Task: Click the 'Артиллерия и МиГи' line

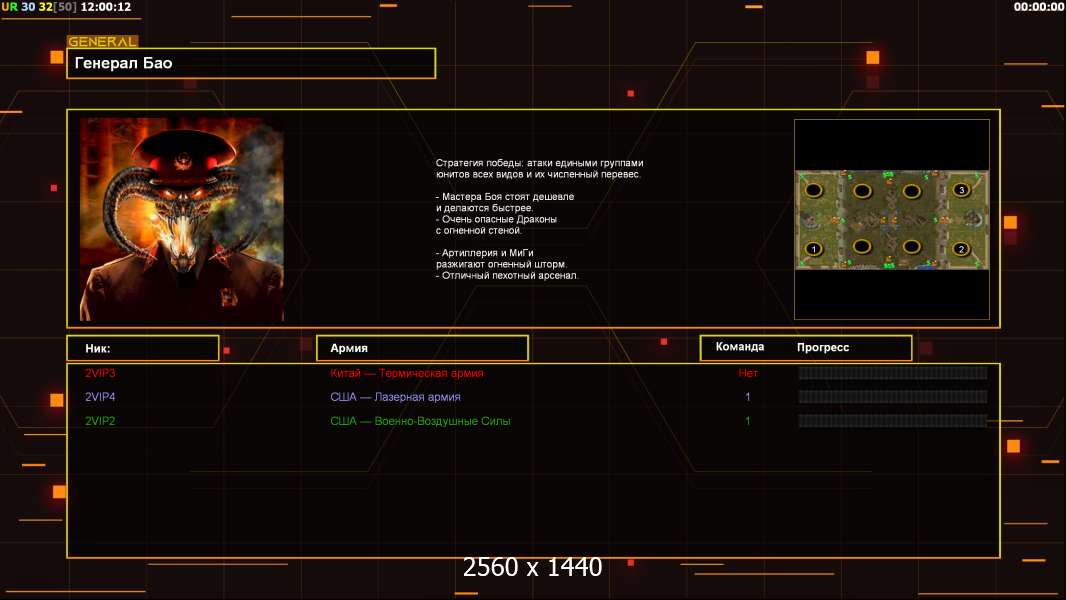Action: tap(487, 253)
